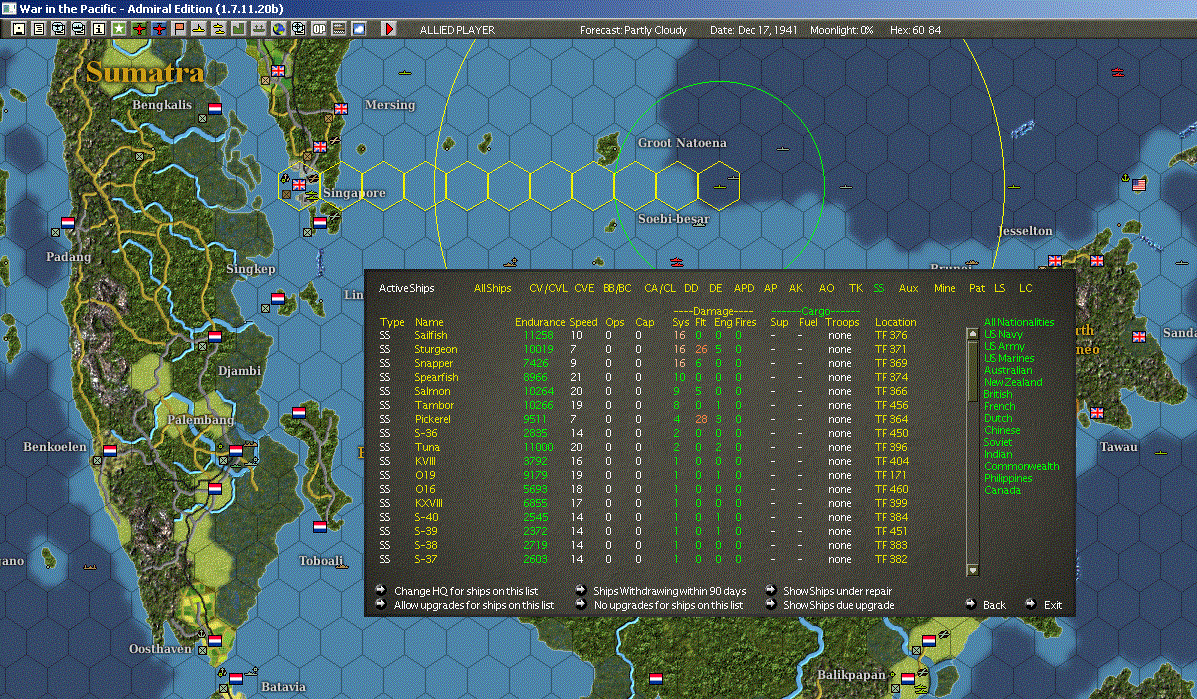Click the save-disk icon in the toolbar
This screenshot has height=699, width=1197.
tap(18, 29)
